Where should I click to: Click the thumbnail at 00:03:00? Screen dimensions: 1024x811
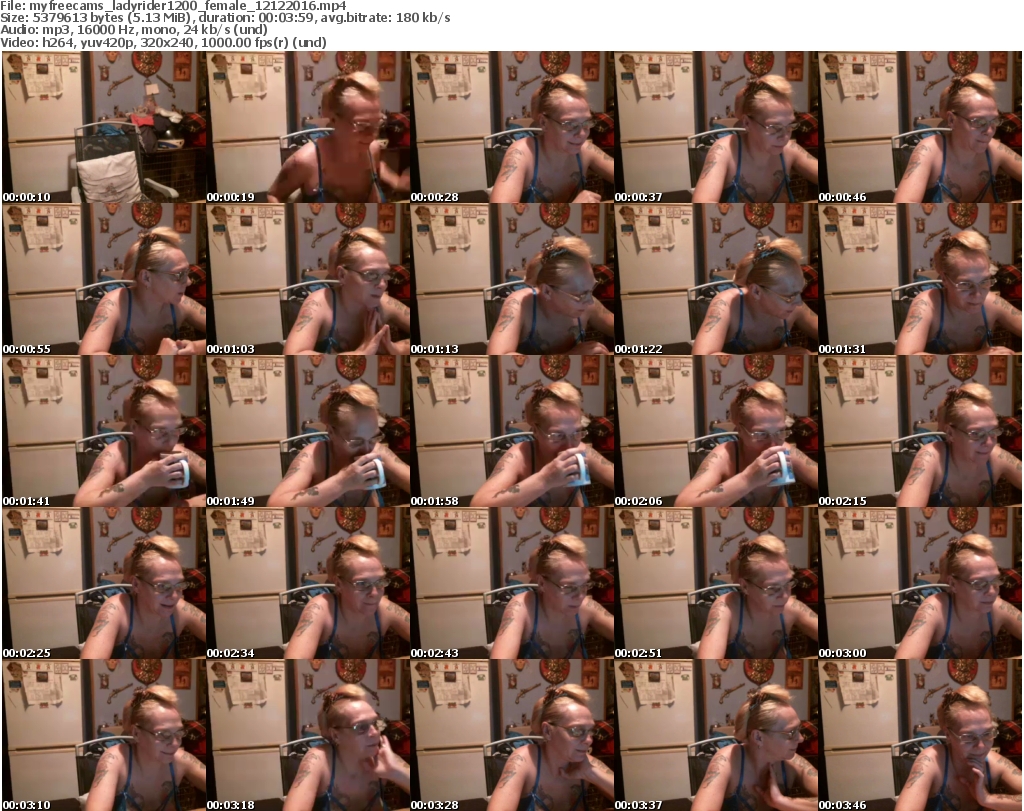[x=920, y=583]
